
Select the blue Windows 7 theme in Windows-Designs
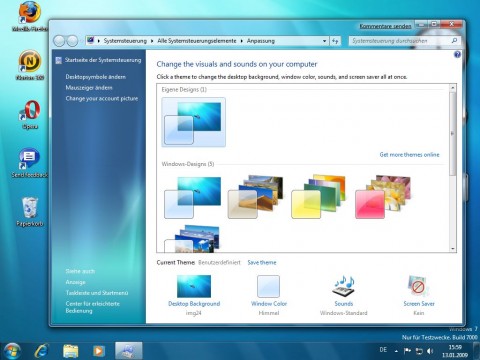tap(193, 197)
